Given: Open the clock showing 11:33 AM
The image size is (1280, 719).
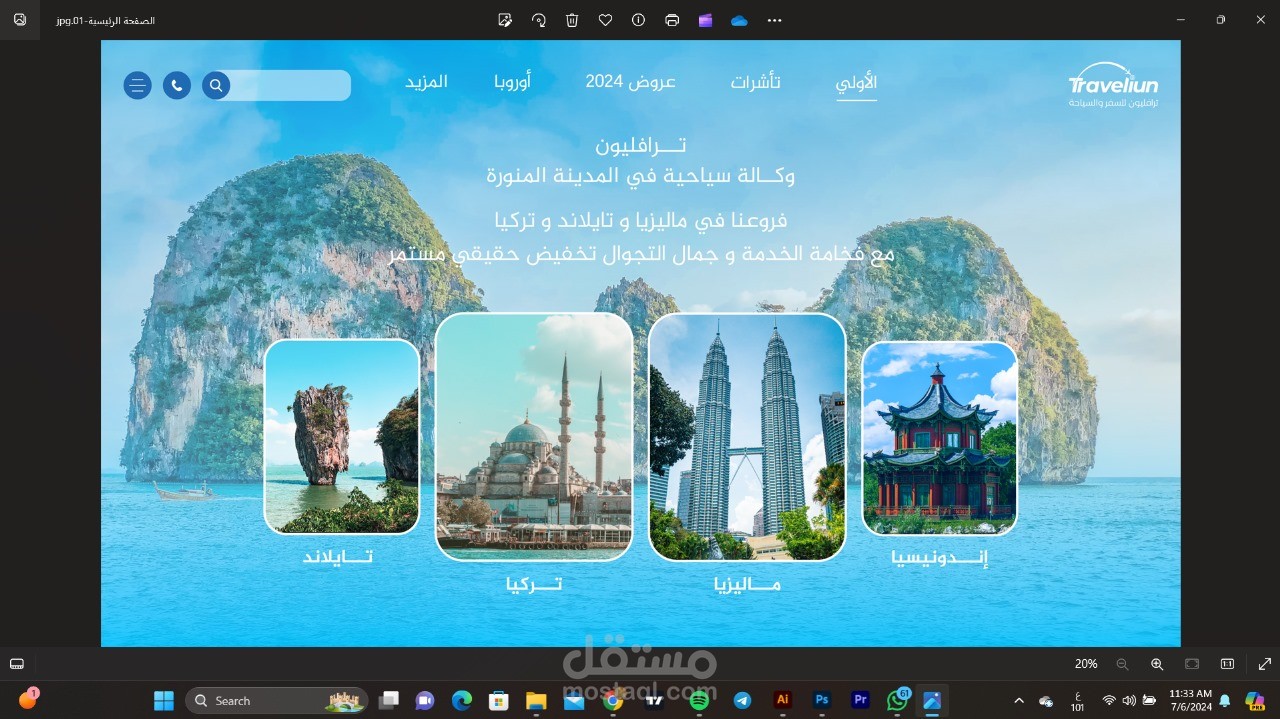Looking at the screenshot, I should pyautogui.click(x=1190, y=700).
